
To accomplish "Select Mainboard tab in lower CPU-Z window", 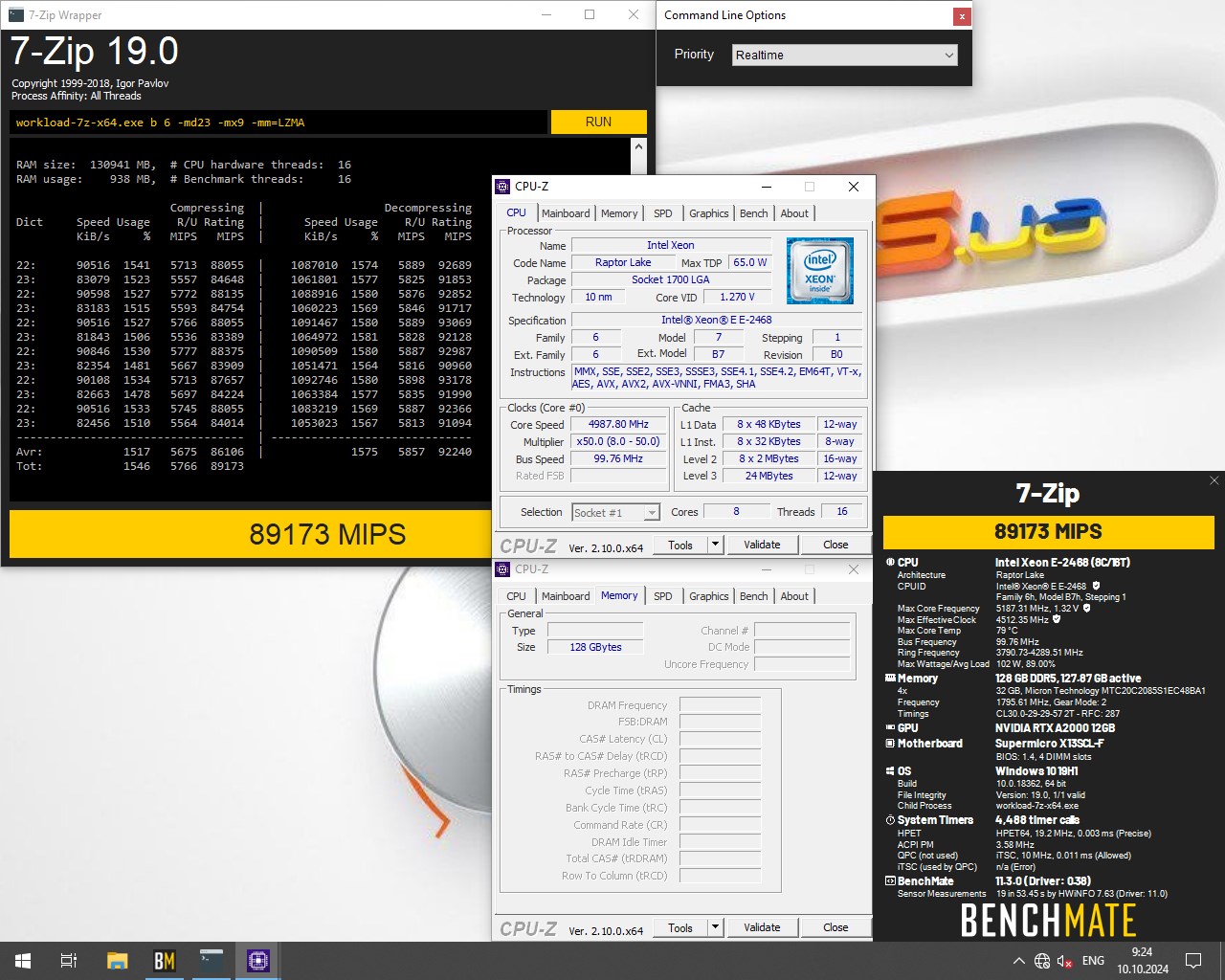I will pyautogui.click(x=566, y=596).
